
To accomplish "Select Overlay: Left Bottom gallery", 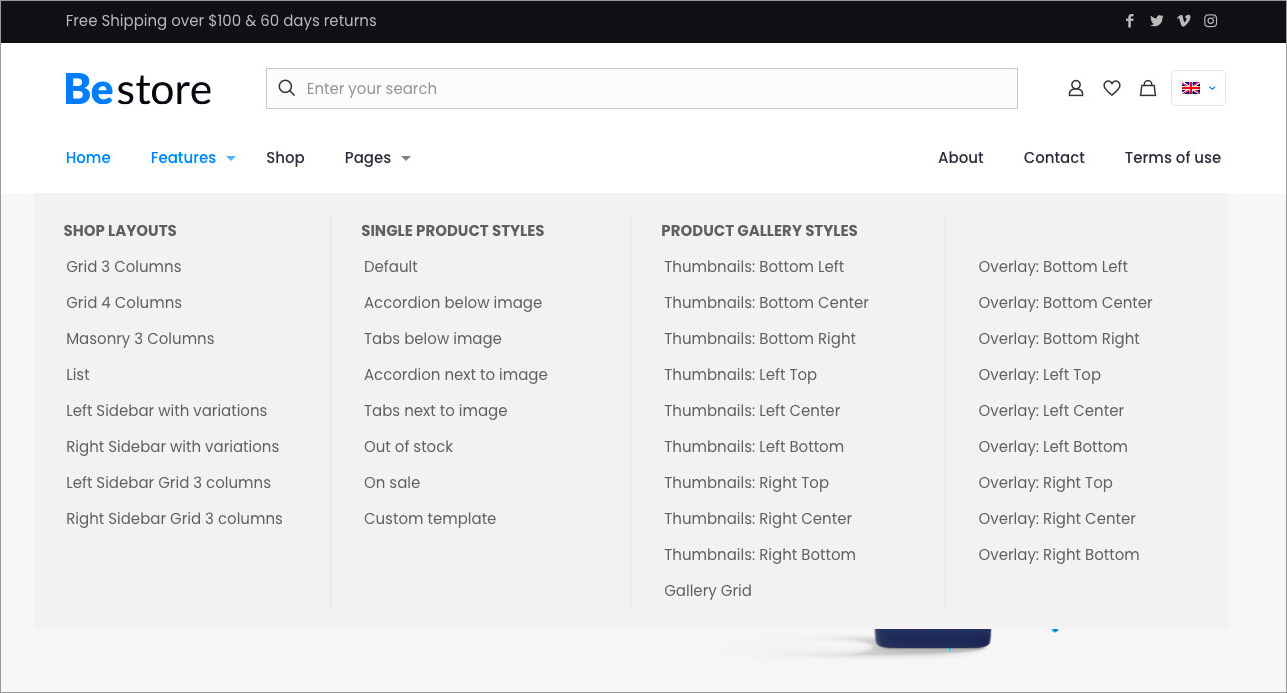I will pyautogui.click(x=1053, y=446).
